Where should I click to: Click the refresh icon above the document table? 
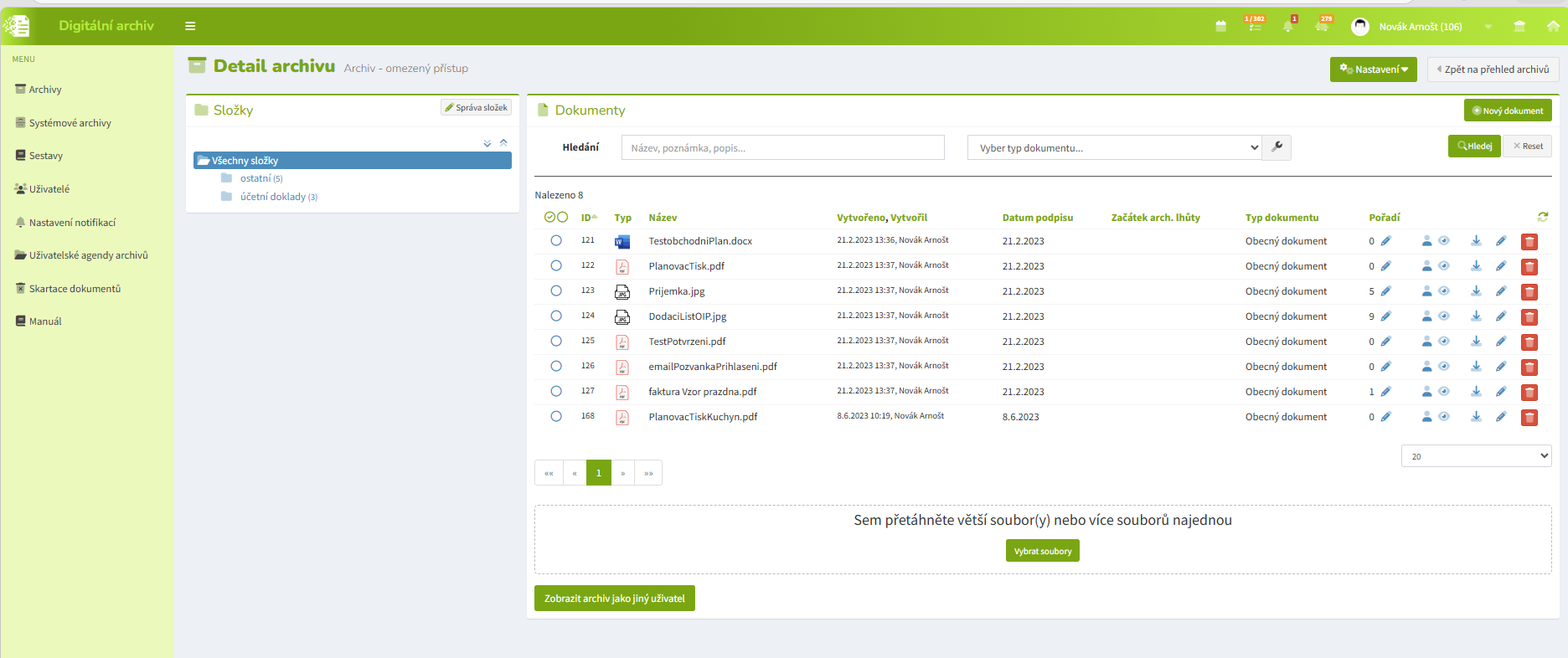1543,217
